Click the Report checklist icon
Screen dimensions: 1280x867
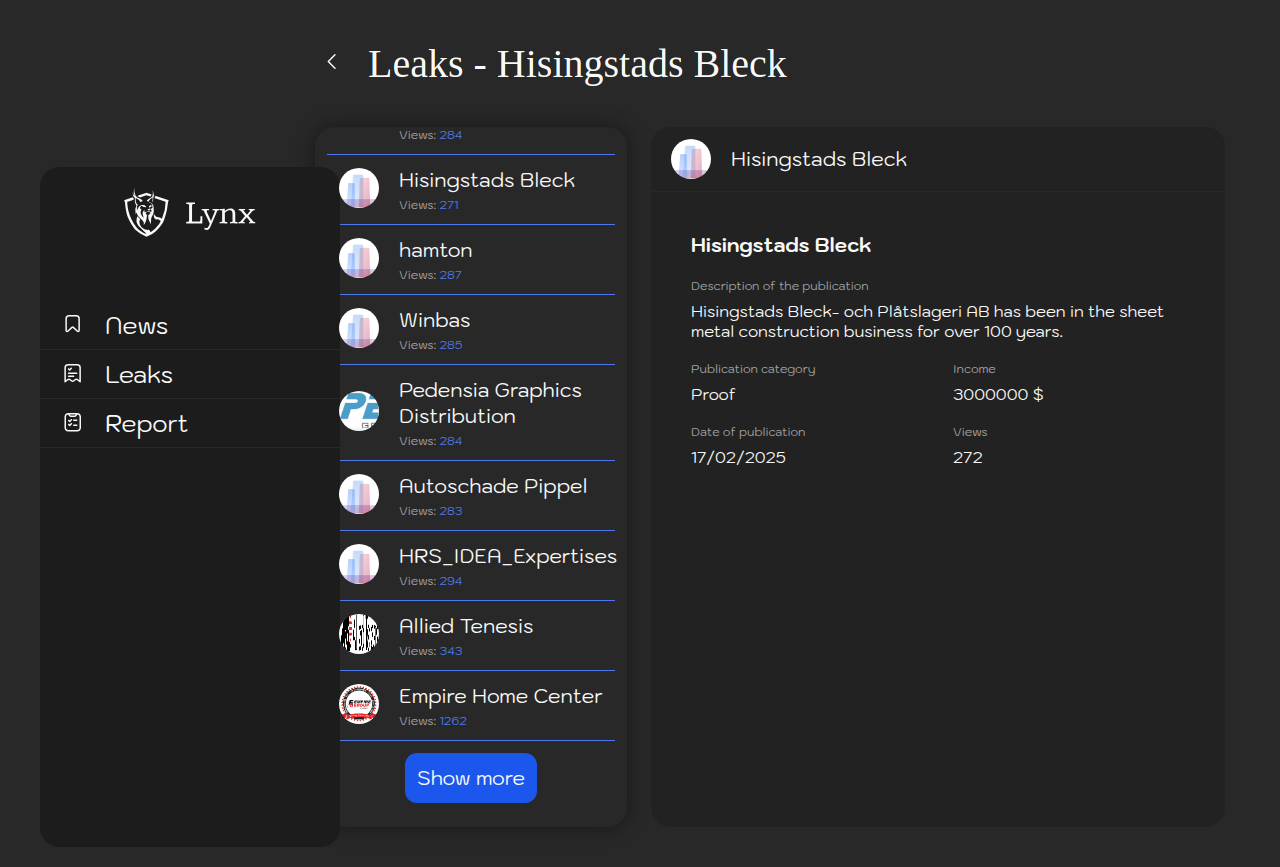(73, 423)
